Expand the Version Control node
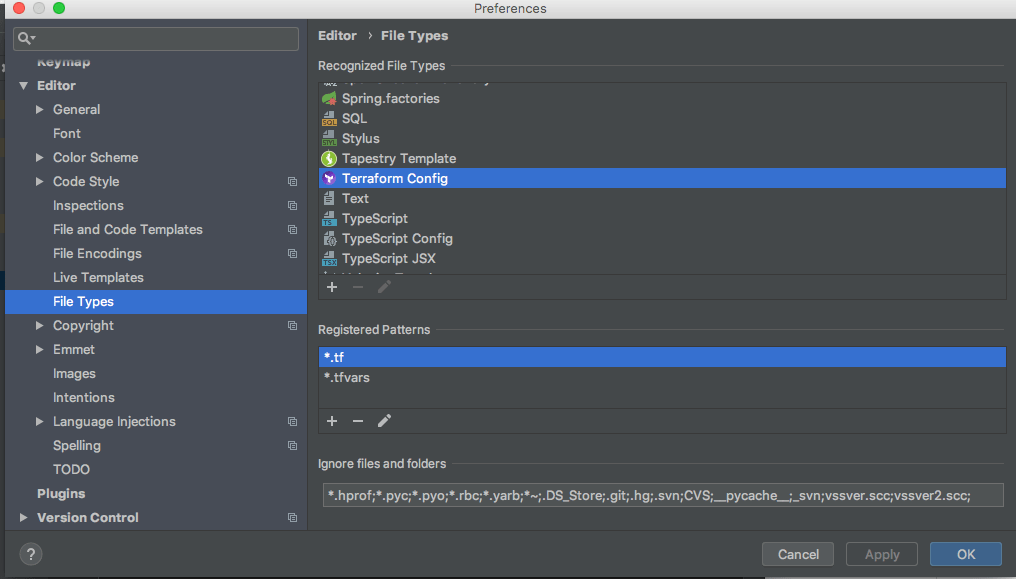This screenshot has height=579, width=1016. (x=22, y=517)
